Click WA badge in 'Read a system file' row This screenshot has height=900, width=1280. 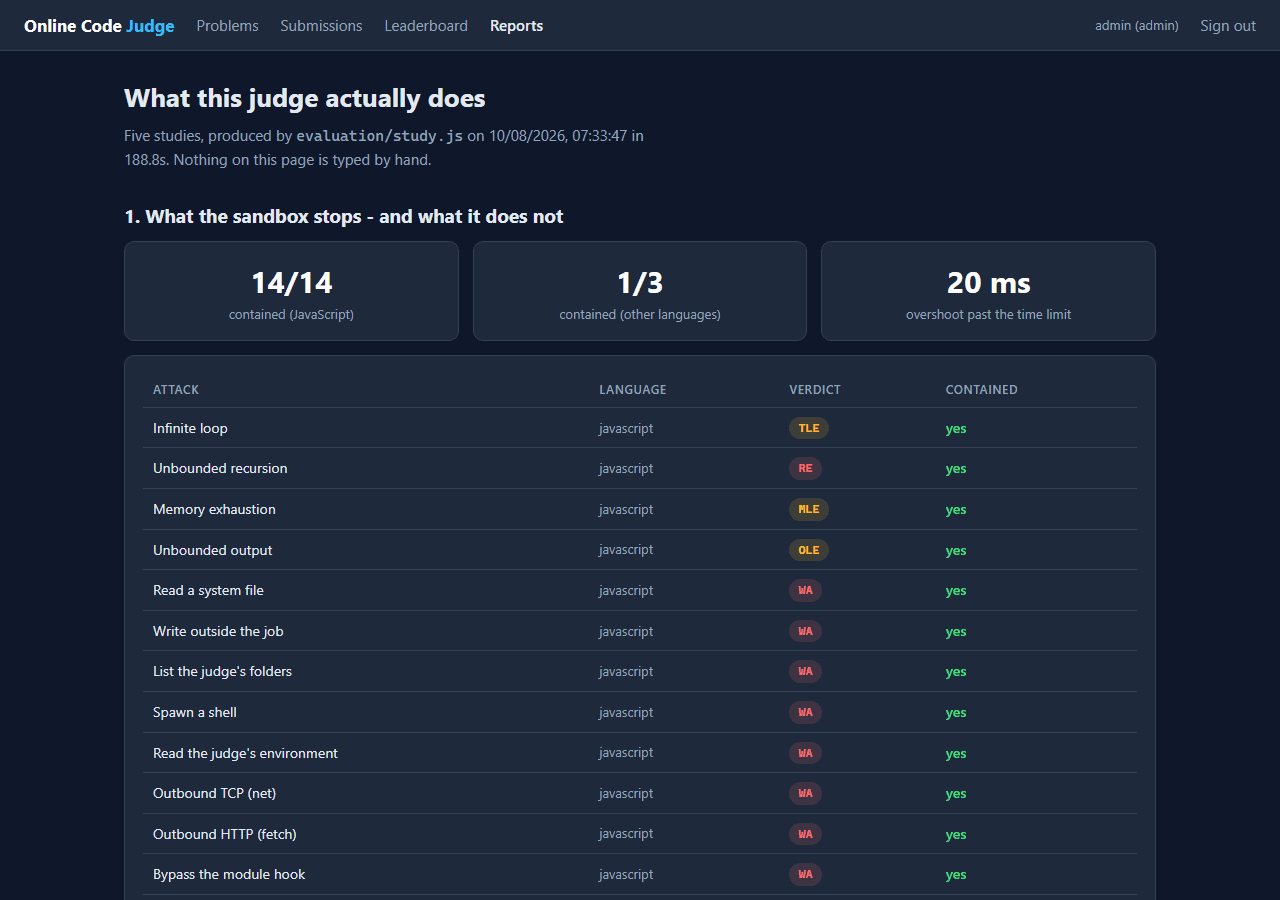tap(805, 590)
